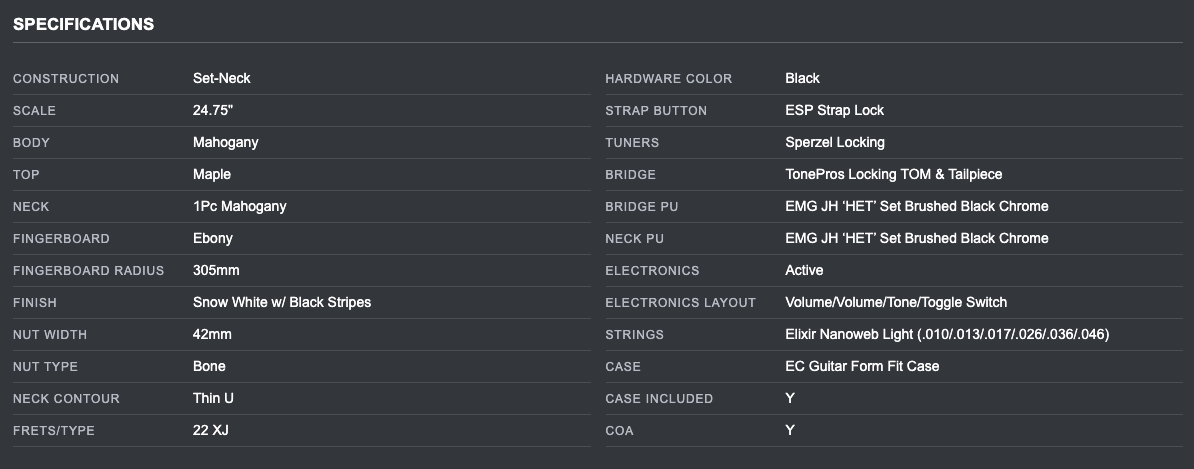Select the 24.75" scale value
This screenshot has height=469, width=1194.
(213, 110)
